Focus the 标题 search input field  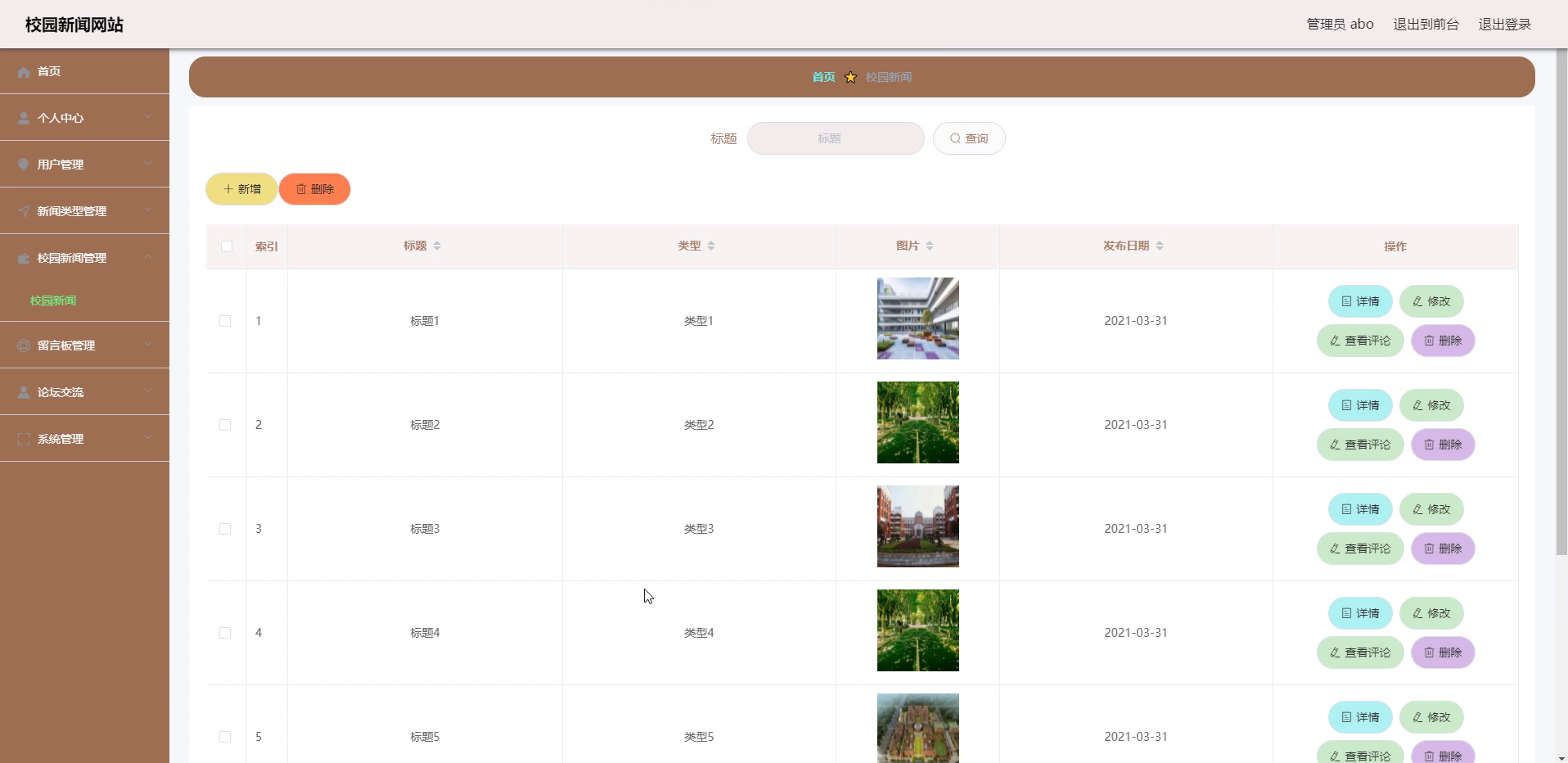[836, 138]
